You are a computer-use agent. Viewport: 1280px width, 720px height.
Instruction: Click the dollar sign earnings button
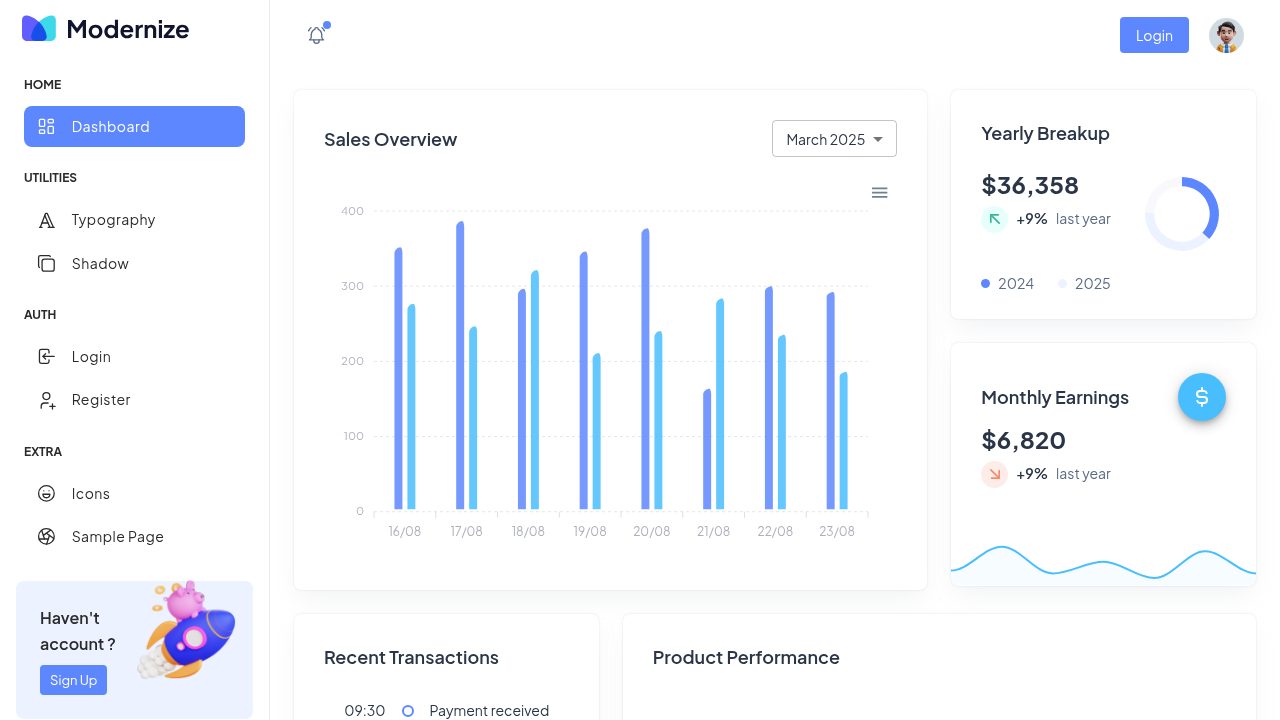pos(1202,397)
